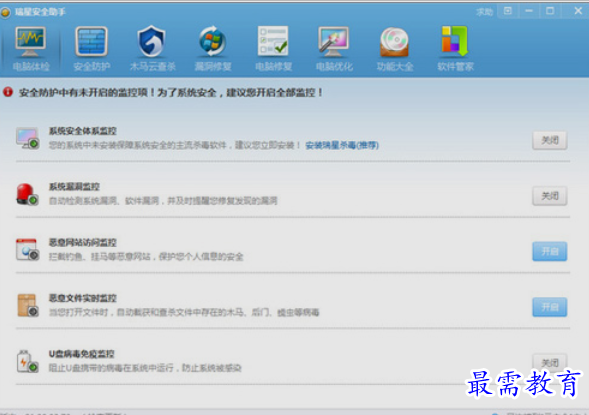Select the 电脑优化 tab label
589x415 pixels.
click(334, 67)
